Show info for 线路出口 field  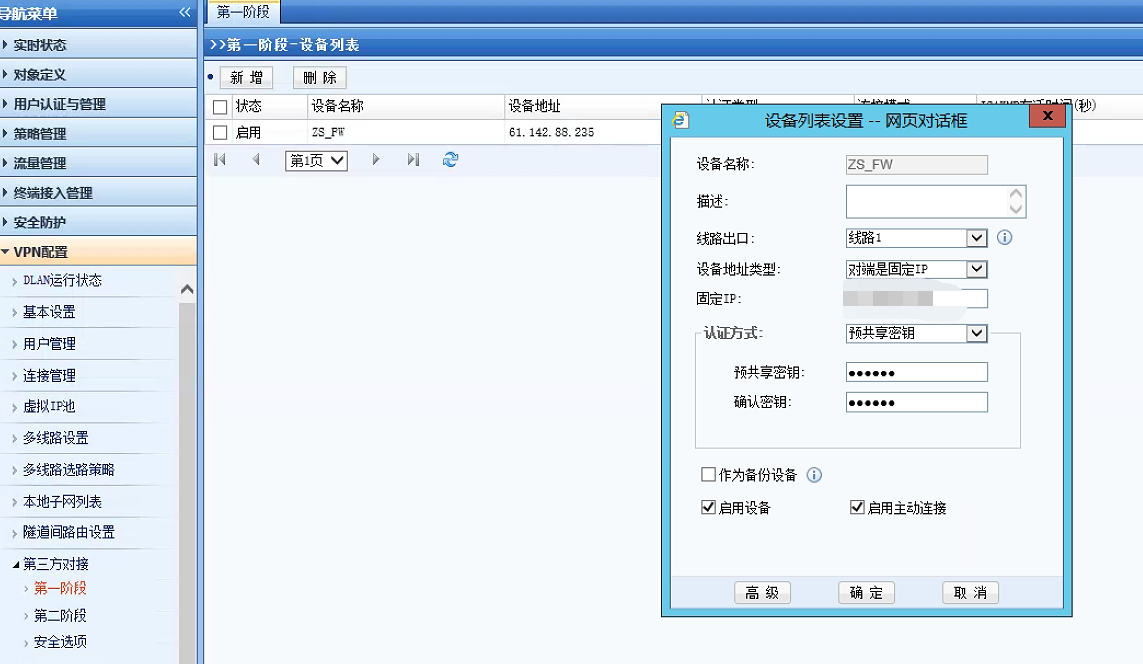pyautogui.click(x=1004, y=238)
